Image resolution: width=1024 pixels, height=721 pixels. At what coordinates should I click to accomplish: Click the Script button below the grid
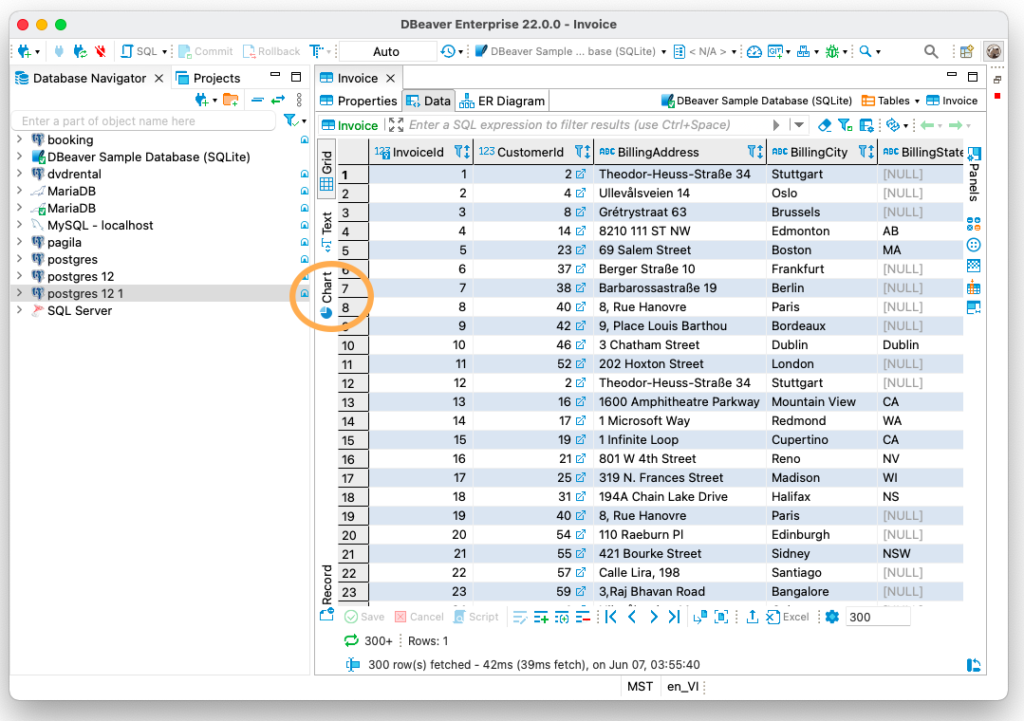coord(477,616)
